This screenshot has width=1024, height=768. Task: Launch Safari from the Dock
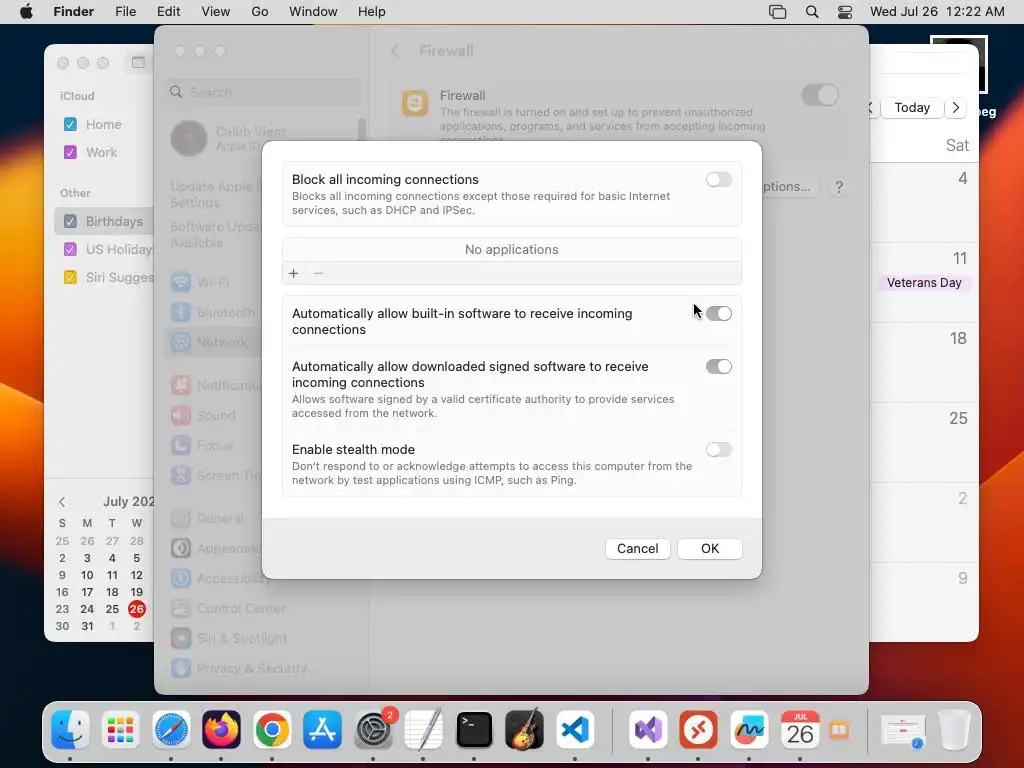coord(171,729)
